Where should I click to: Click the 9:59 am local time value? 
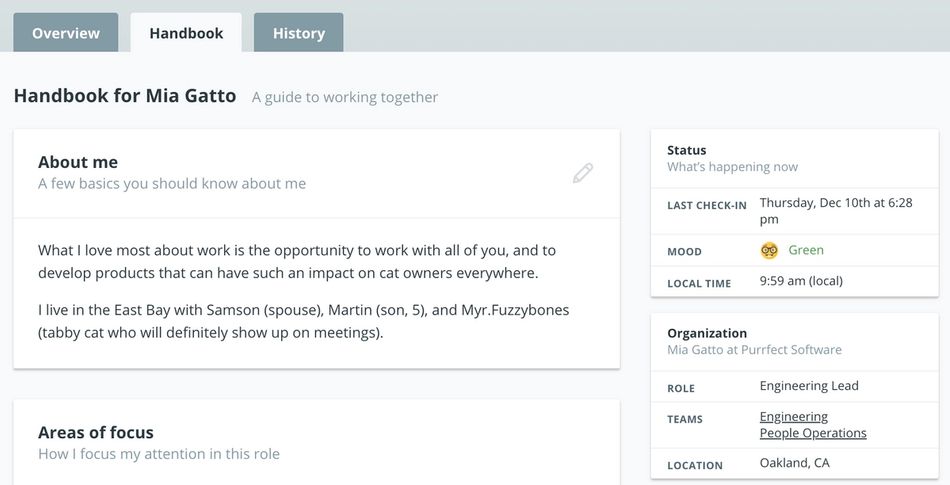pyautogui.click(x=801, y=282)
